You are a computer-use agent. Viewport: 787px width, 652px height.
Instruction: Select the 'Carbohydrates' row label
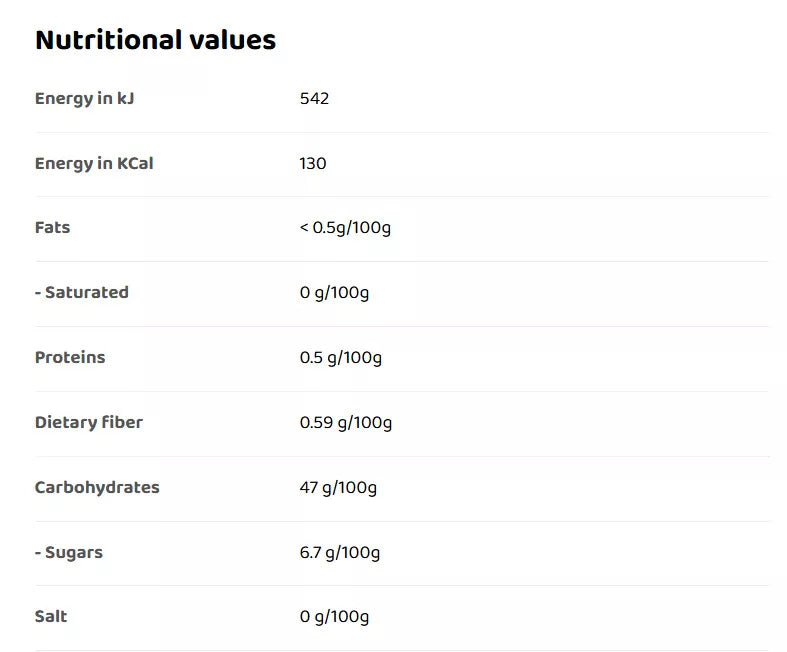[x=97, y=487]
